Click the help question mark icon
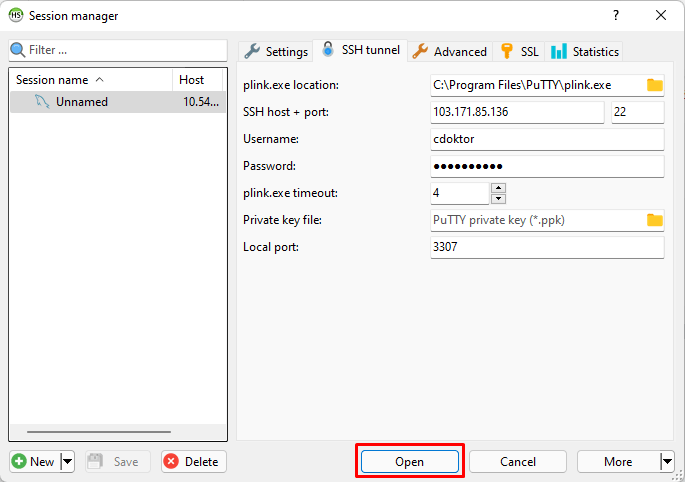 615,15
